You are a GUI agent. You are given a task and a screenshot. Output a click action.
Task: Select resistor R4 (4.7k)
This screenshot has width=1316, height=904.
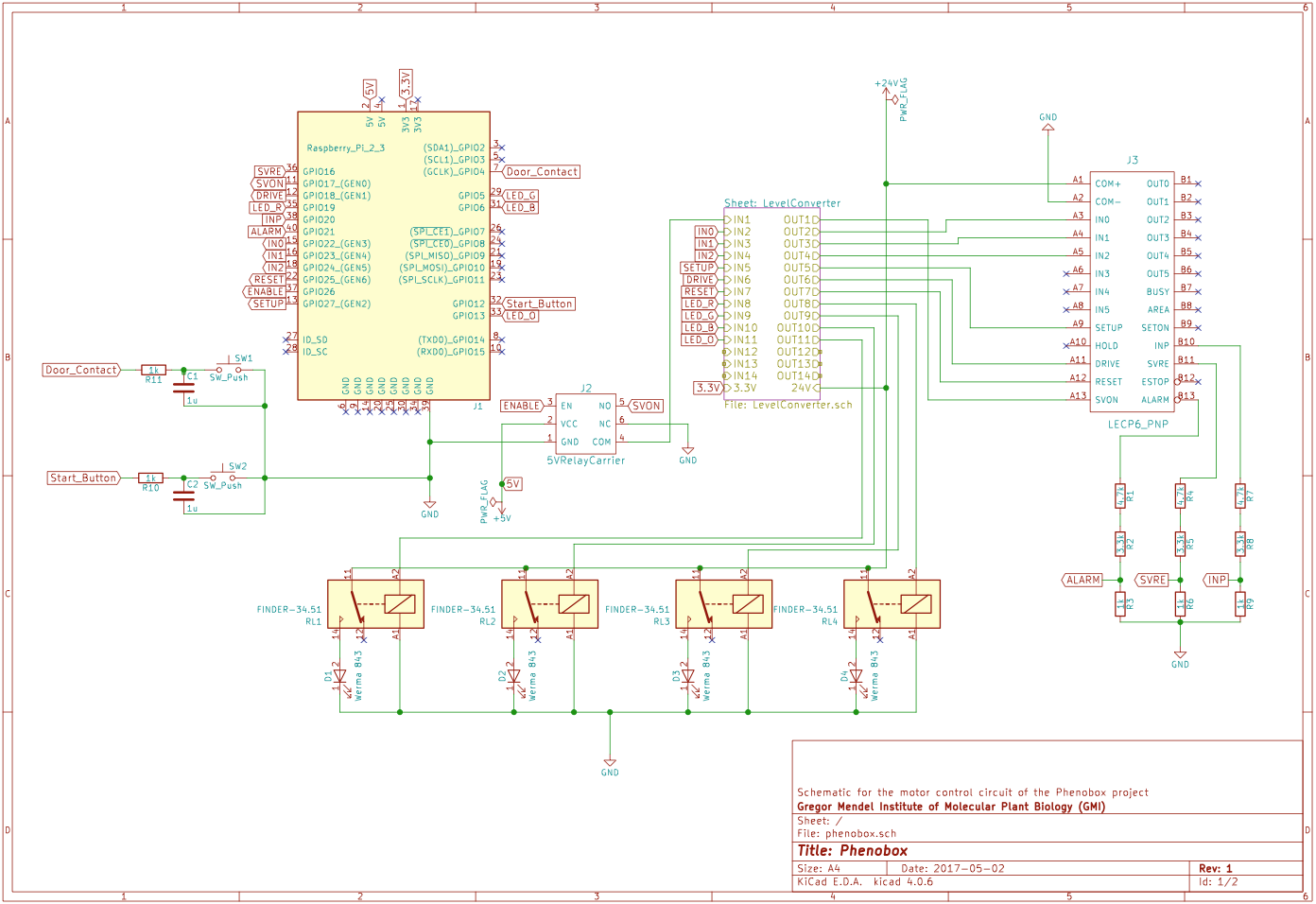click(1180, 495)
